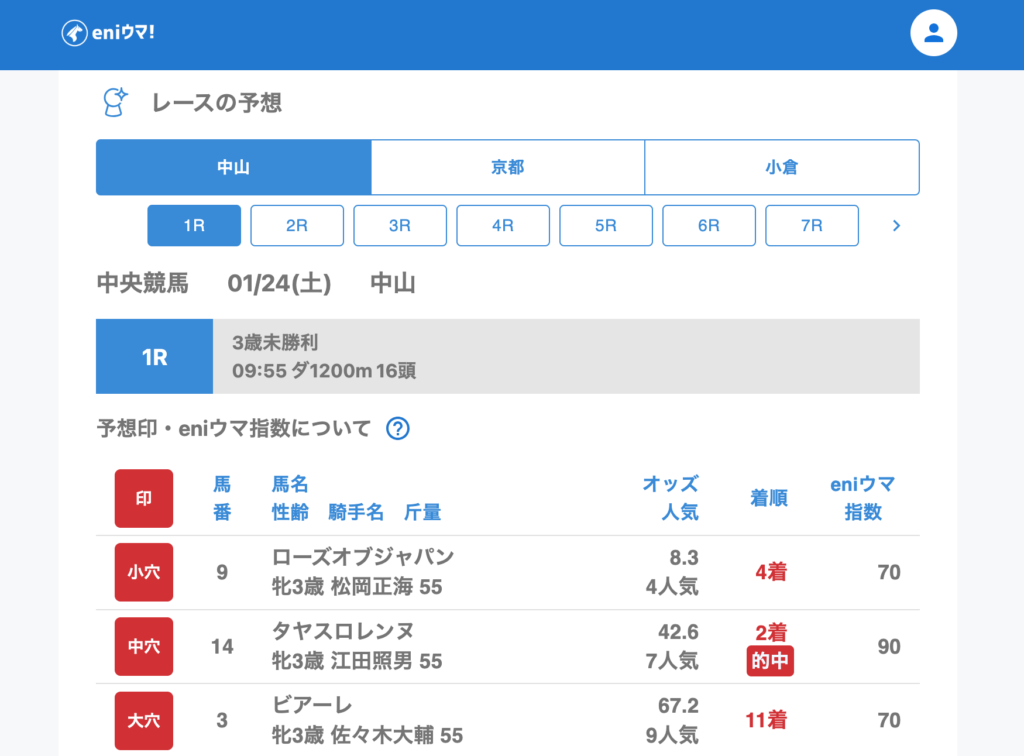Go to race 5R

coord(606,226)
